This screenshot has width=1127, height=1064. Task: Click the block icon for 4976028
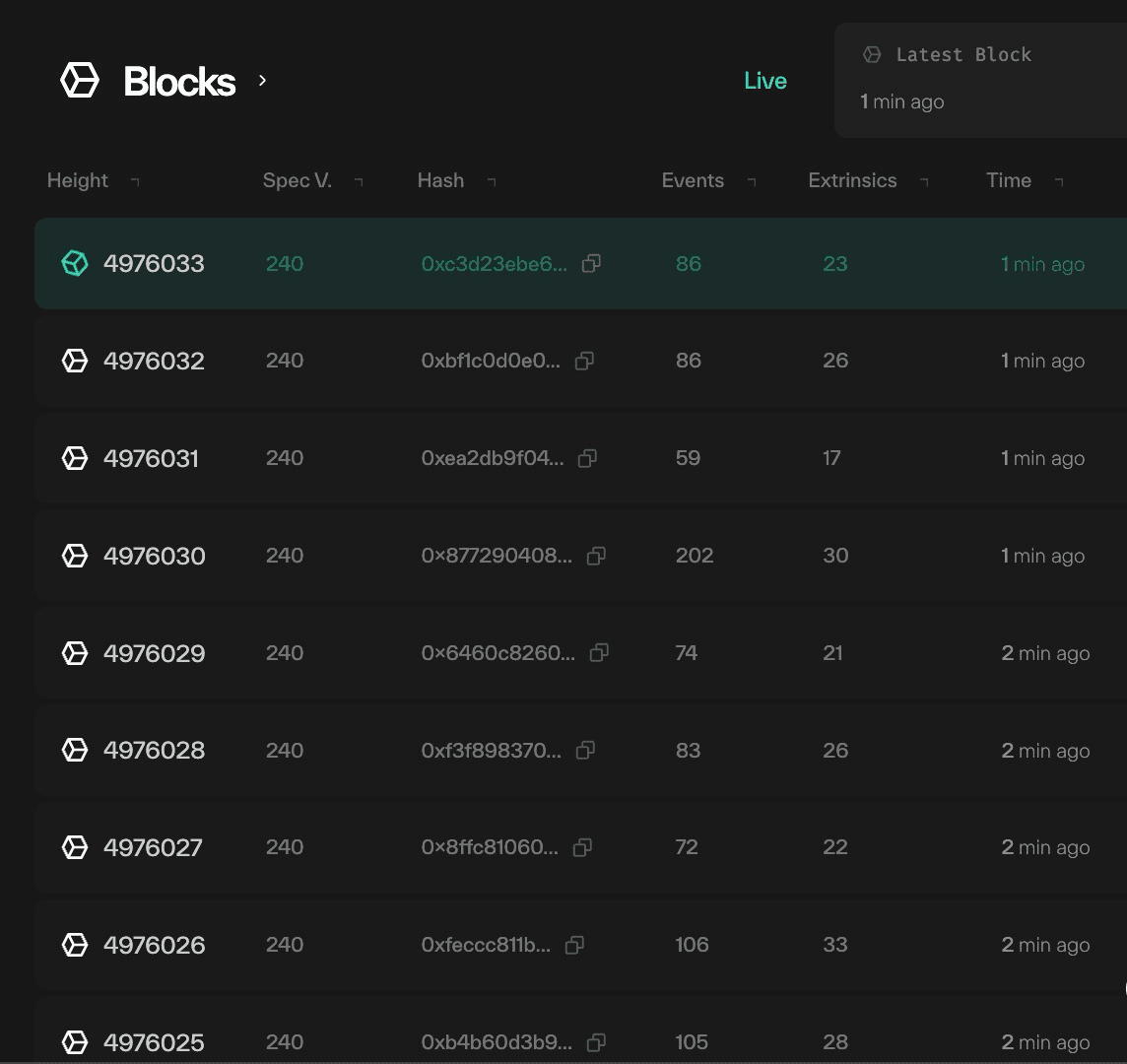[x=75, y=750]
